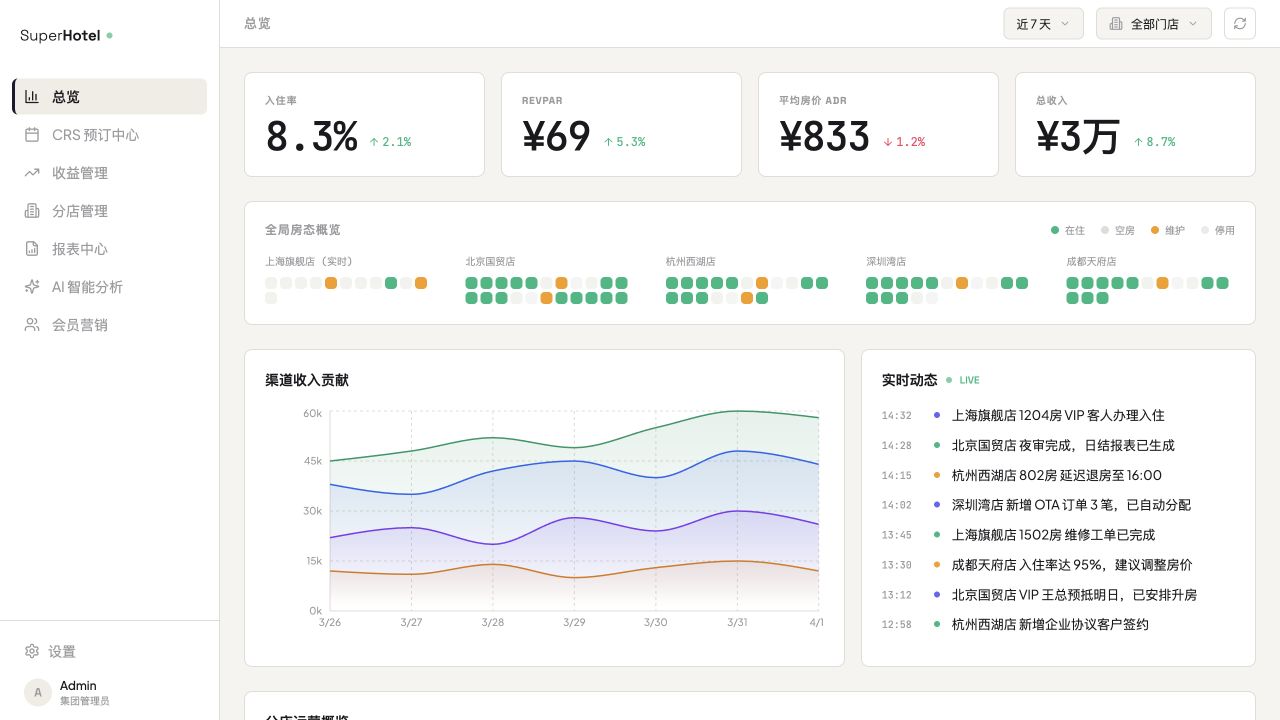Open the 14:32 上海旗舰店 1204房 VIP entry

1058,415
